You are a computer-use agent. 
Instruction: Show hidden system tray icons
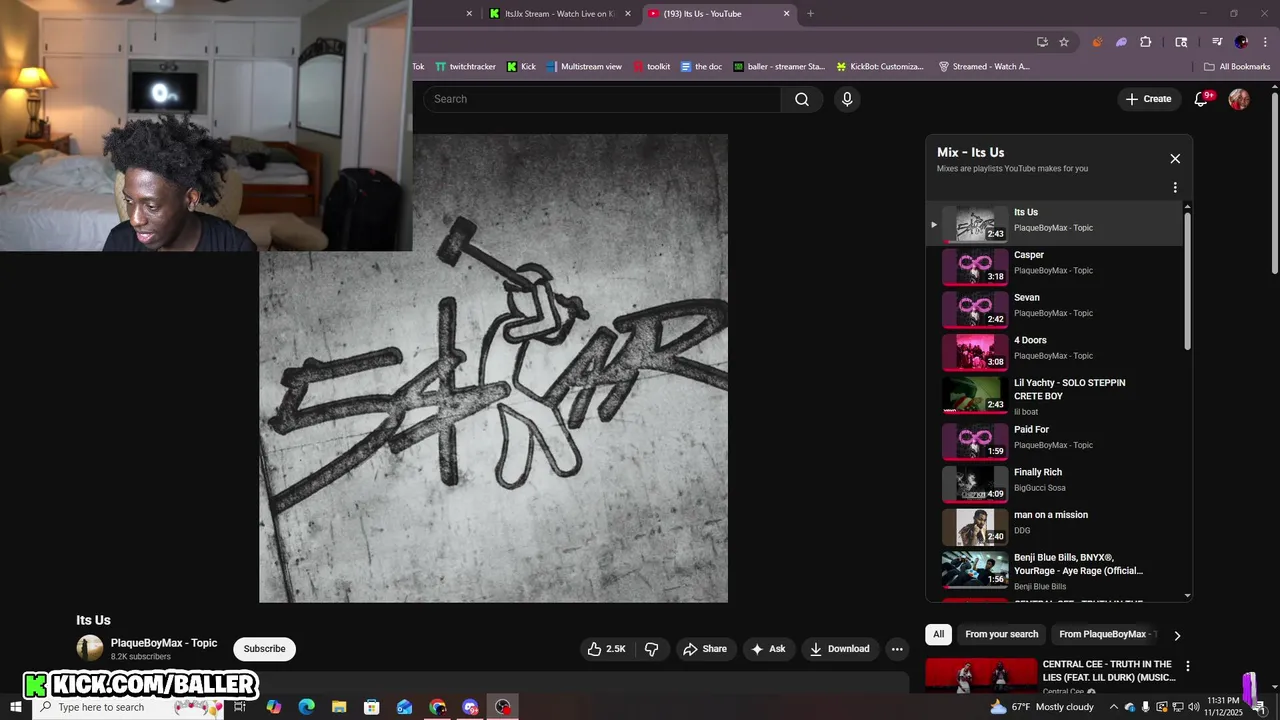point(1113,707)
